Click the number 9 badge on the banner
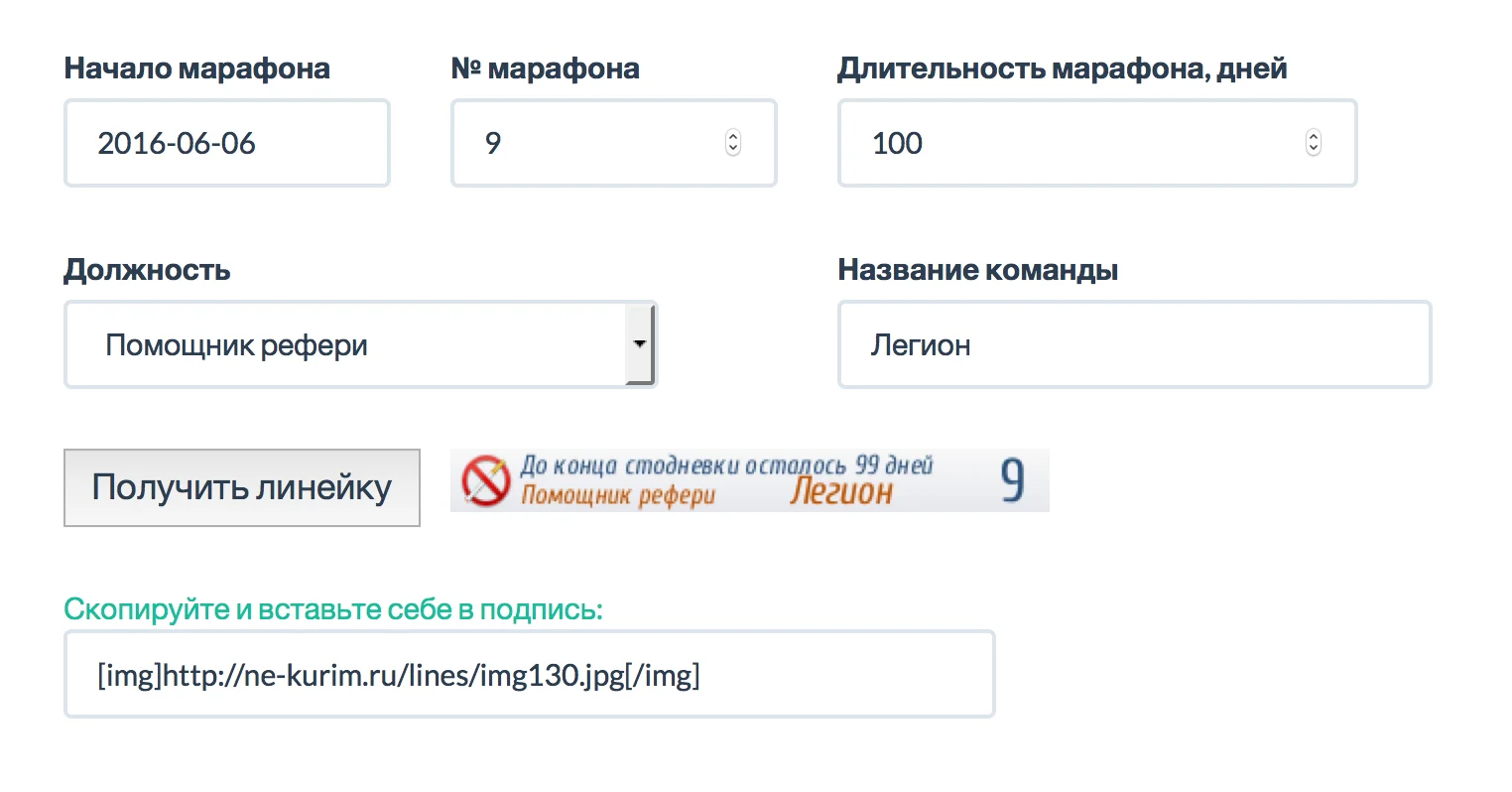The width and height of the screenshot is (1512, 792). (x=1013, y=479)
